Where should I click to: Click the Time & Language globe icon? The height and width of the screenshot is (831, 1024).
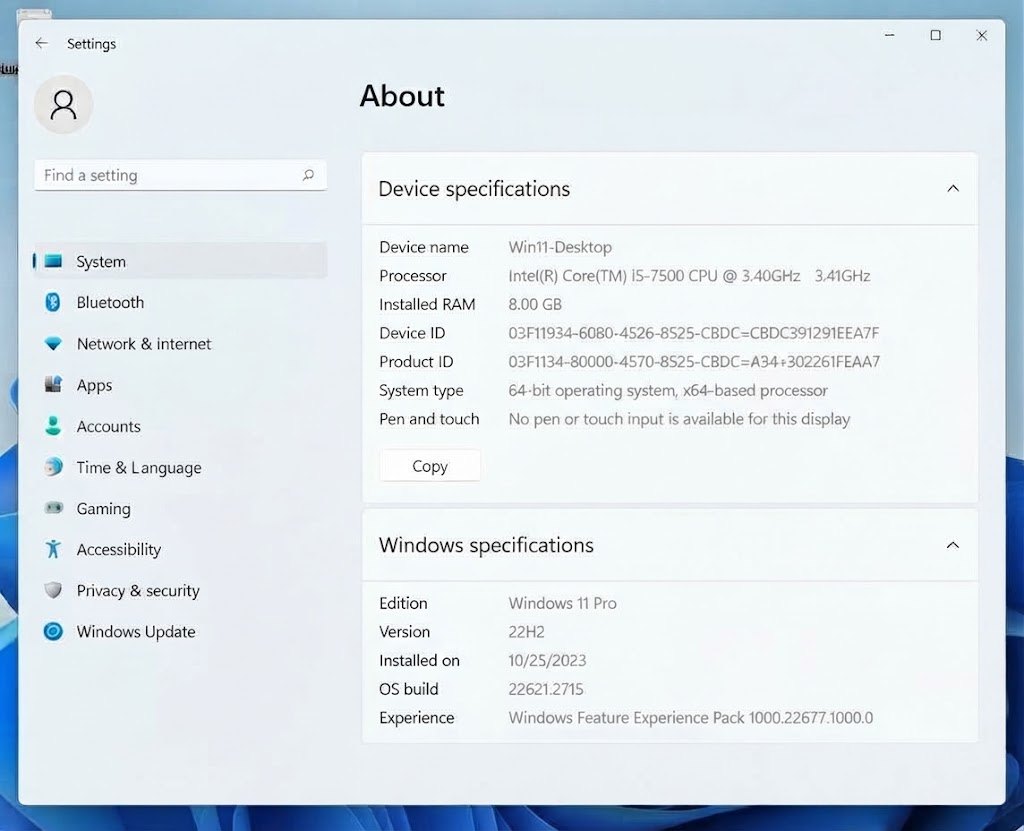click(53, 467)
